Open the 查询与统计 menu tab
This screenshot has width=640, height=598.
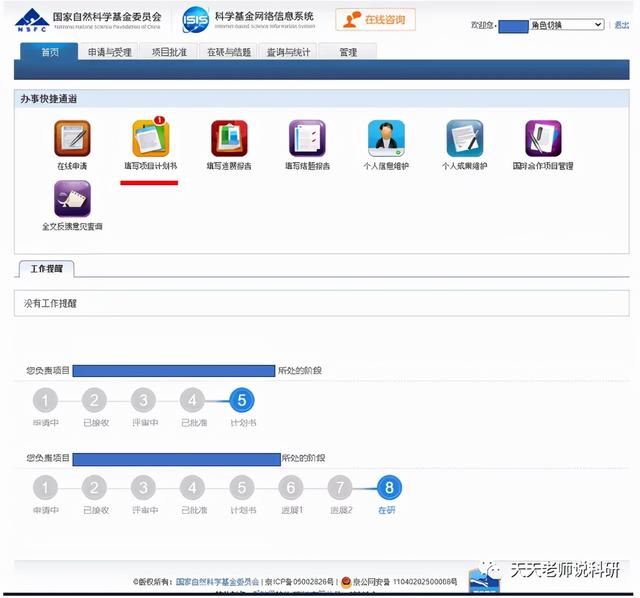(x=288, y=52)
